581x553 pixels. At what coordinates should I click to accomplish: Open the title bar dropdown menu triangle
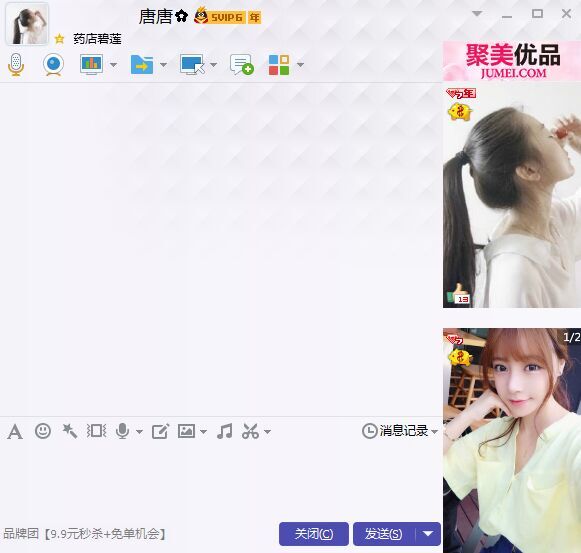(477, 14)
